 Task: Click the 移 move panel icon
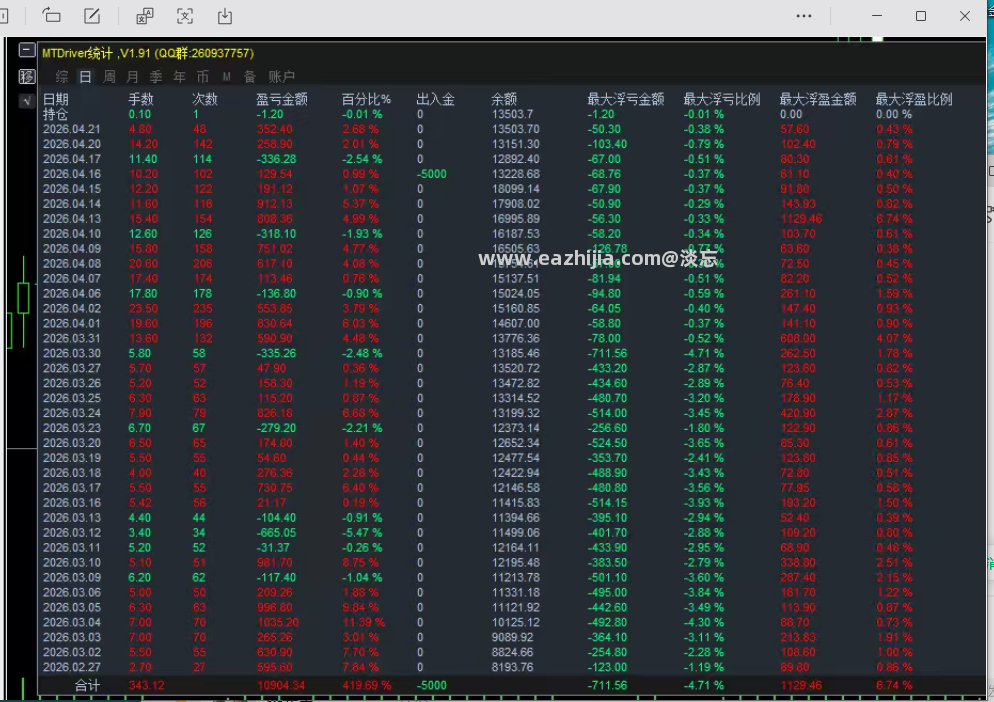pos(27,77)
